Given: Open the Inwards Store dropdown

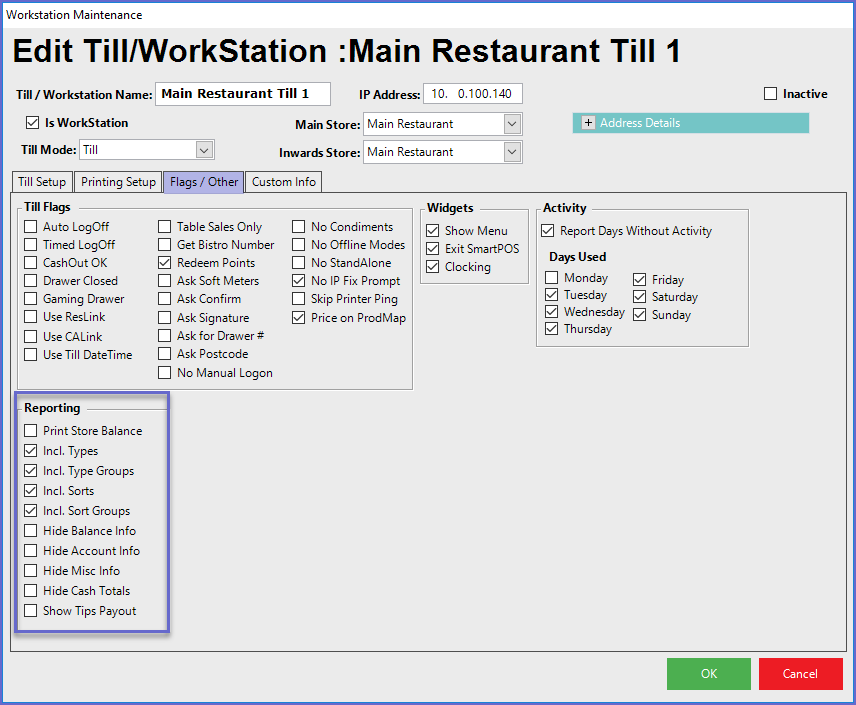Looking at the screenshot, I should click(x=512, y=152).
